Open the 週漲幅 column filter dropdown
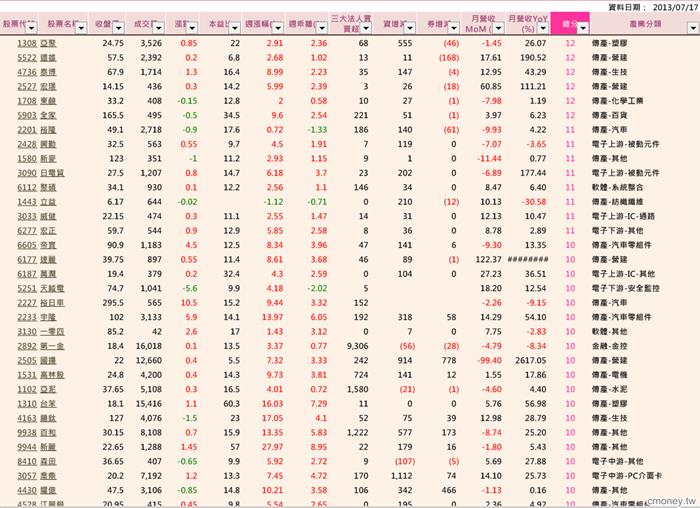700x508 pixels. (x=278, y=28)
